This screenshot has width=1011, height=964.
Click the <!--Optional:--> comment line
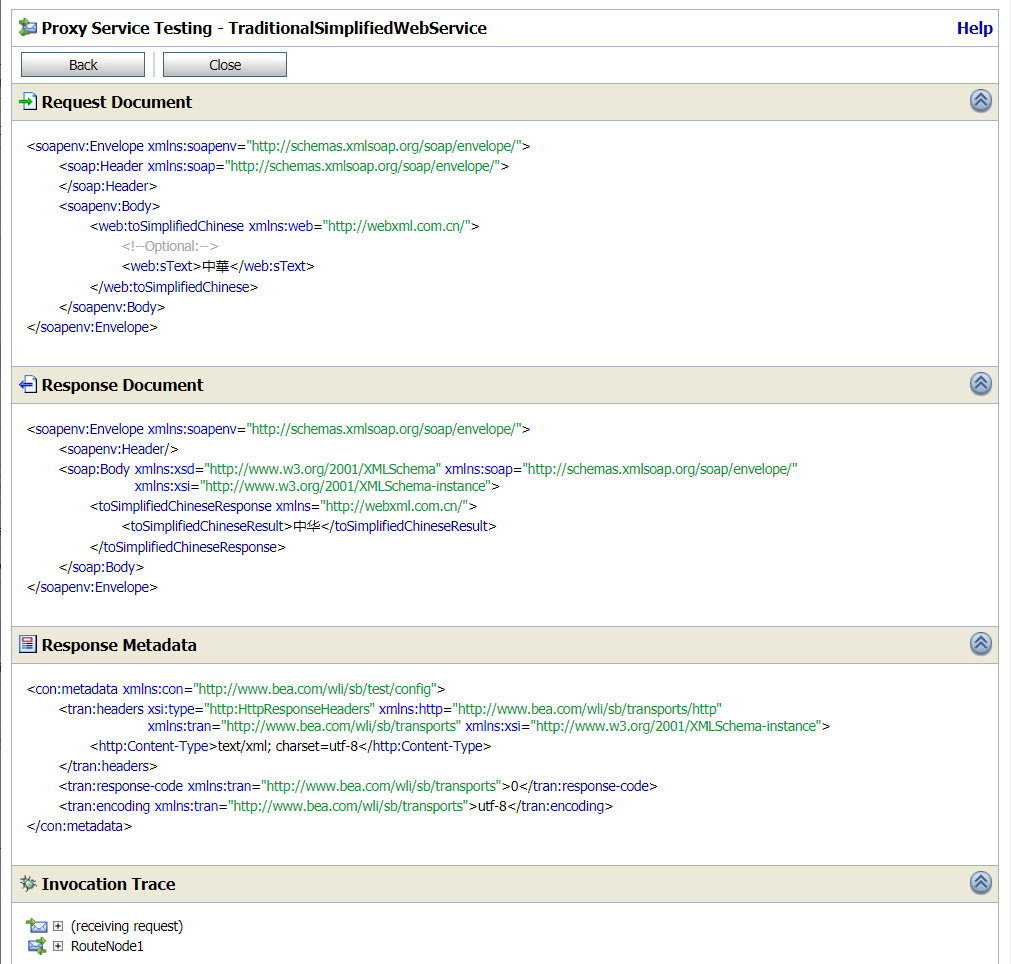[170, 246]
